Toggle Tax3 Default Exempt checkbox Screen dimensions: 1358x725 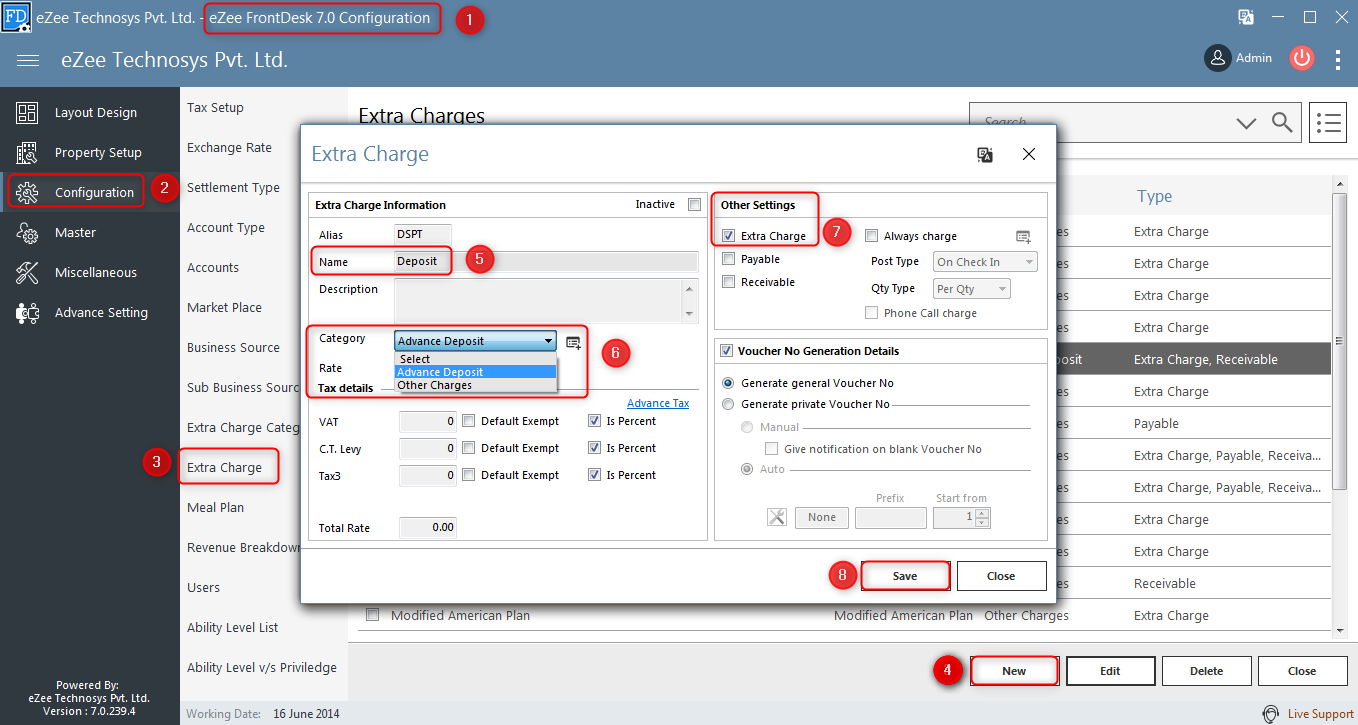point(468,475)
